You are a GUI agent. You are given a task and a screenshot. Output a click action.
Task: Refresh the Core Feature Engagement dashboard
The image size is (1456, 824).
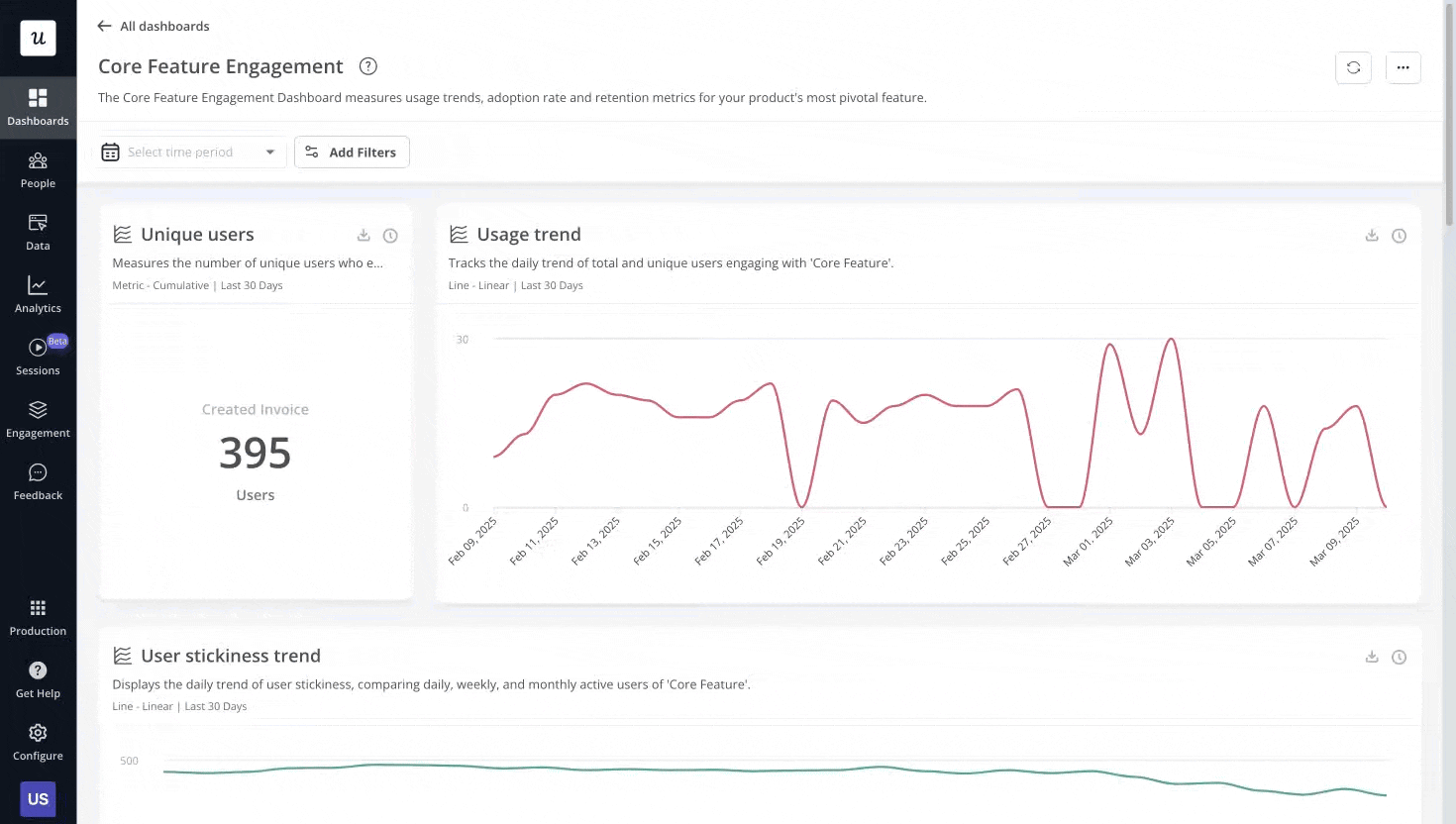1353,67
